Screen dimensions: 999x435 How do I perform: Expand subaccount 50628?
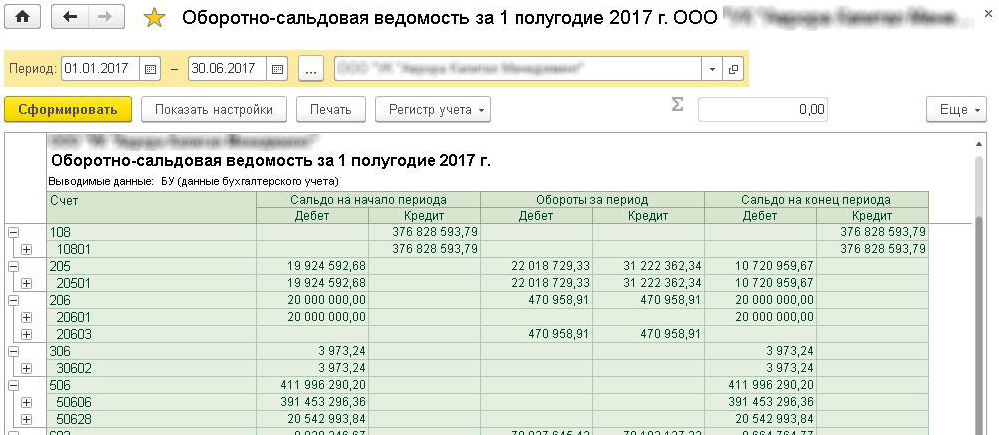tap(26, 419)
